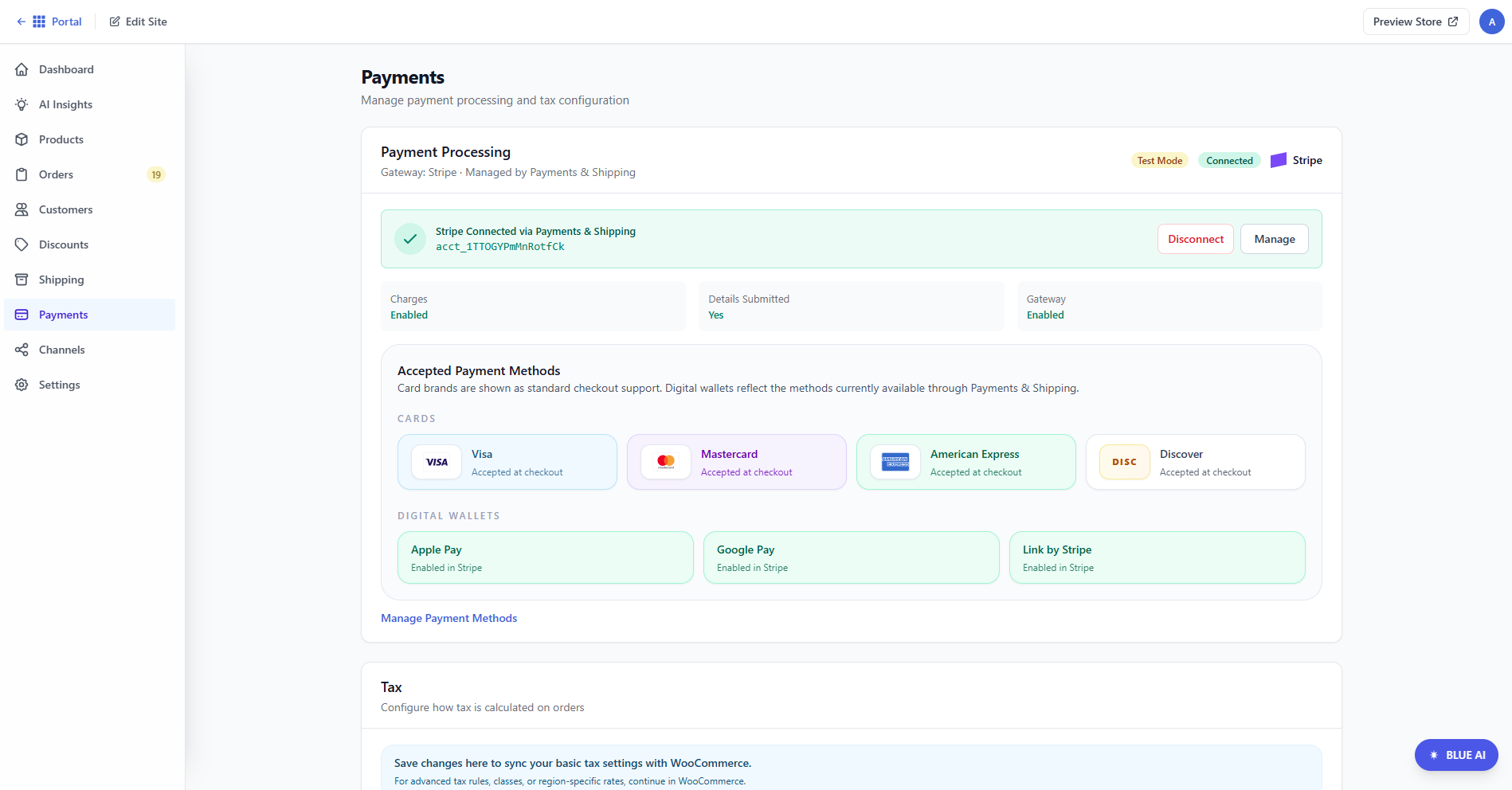
Task: Click the Discounts tag icon
Action: point(22,244)
